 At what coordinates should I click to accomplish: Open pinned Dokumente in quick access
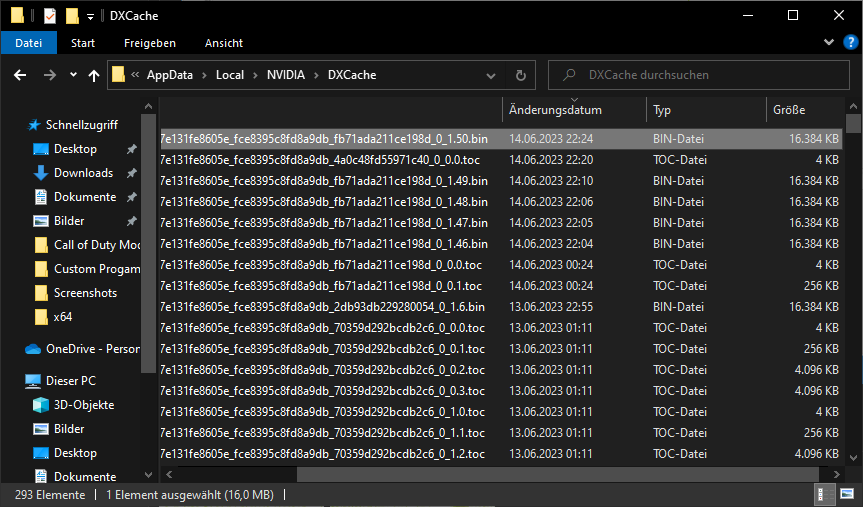click(x=85, y=197)
